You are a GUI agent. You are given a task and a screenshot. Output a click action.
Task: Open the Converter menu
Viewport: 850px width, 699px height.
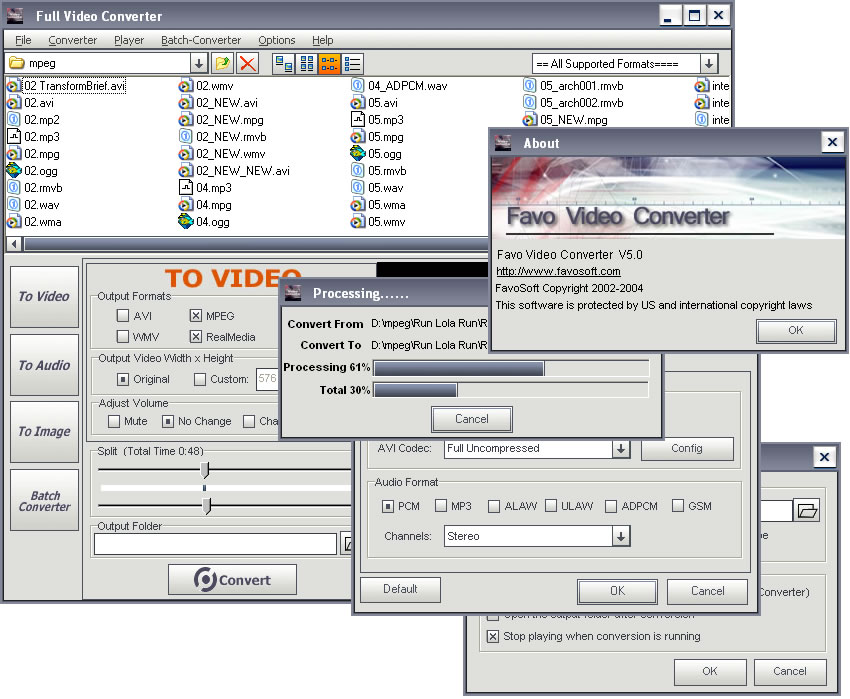[73, 40]
